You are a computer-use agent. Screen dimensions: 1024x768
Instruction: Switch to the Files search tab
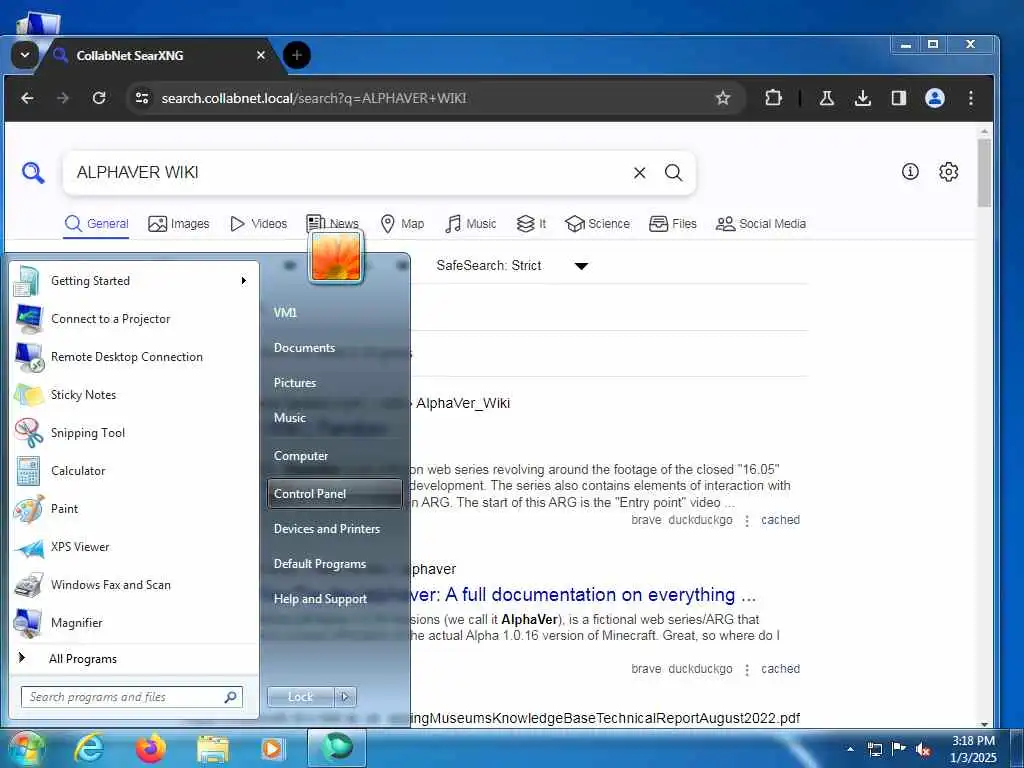click(x=673, y=224)
